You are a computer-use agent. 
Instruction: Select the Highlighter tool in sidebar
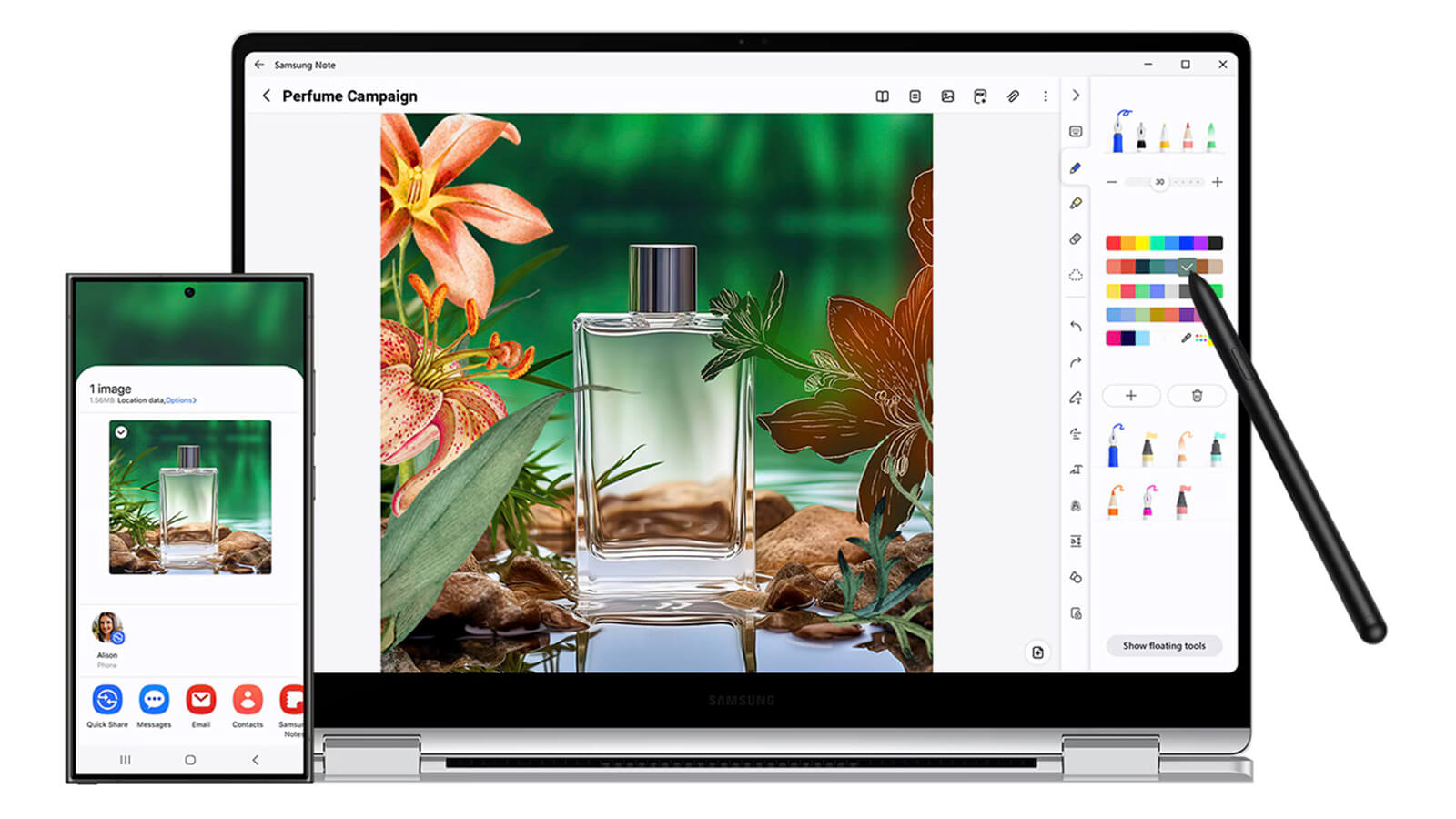1076,203
